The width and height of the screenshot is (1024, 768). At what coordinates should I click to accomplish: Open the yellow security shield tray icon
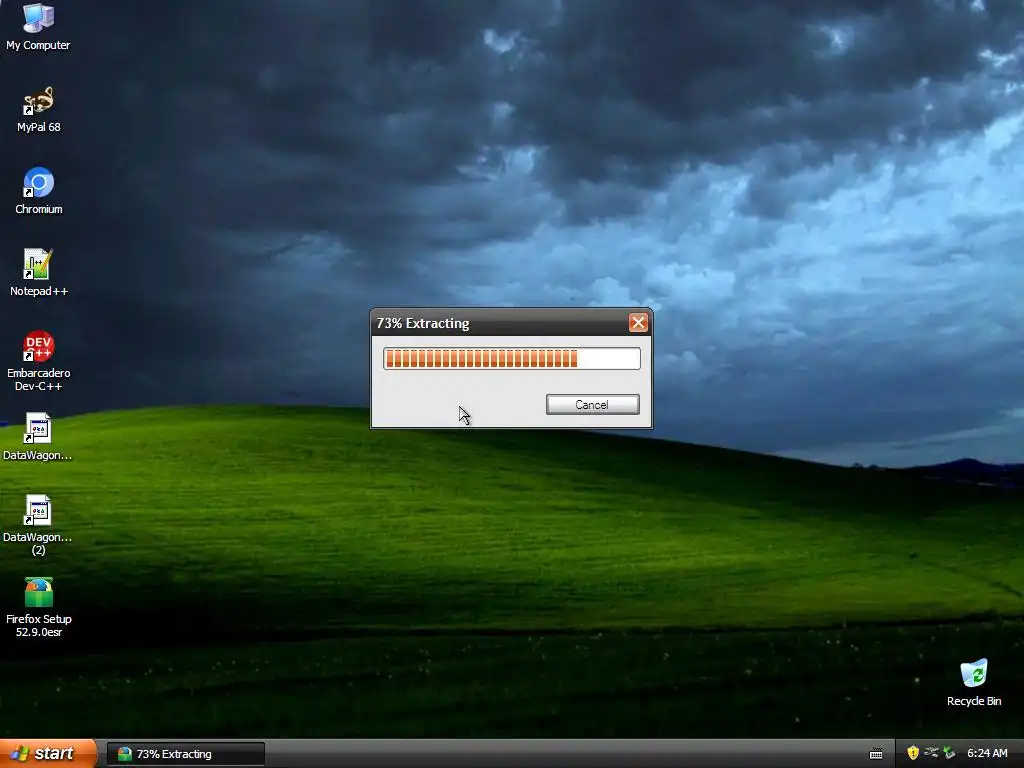[913, 753]
